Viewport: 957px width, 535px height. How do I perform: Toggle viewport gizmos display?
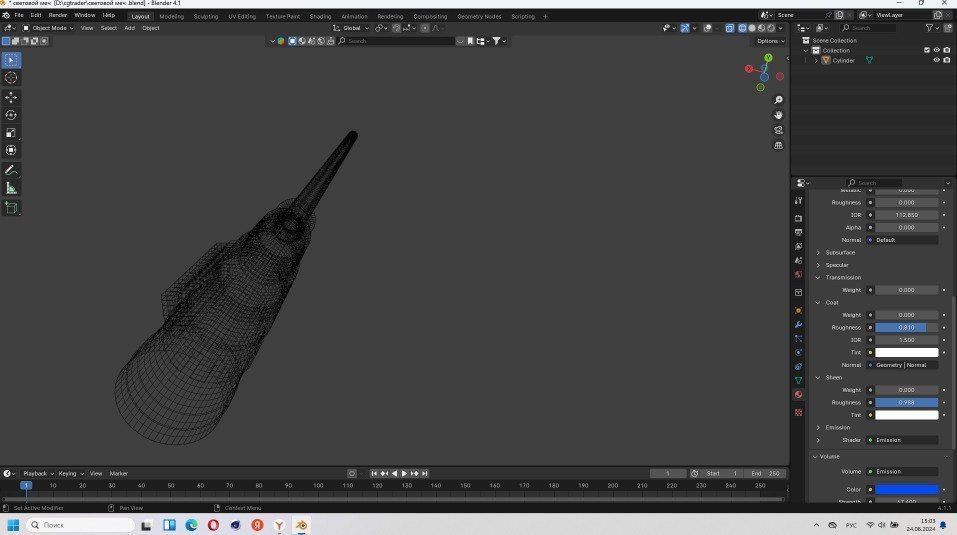(685, 28)
